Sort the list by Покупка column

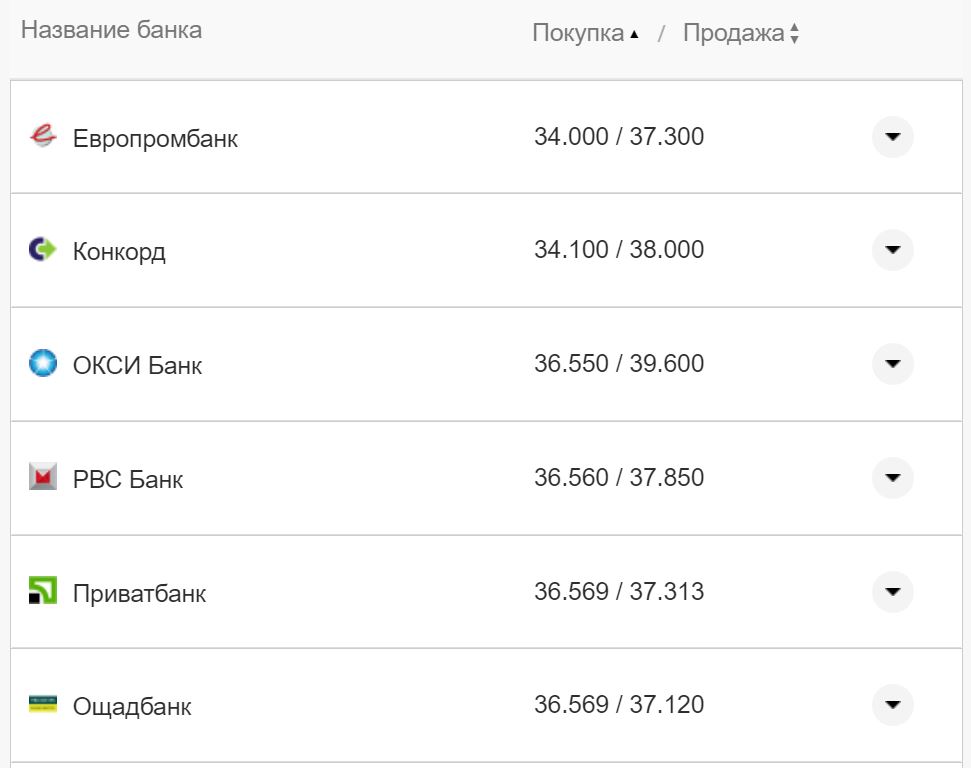585,33
